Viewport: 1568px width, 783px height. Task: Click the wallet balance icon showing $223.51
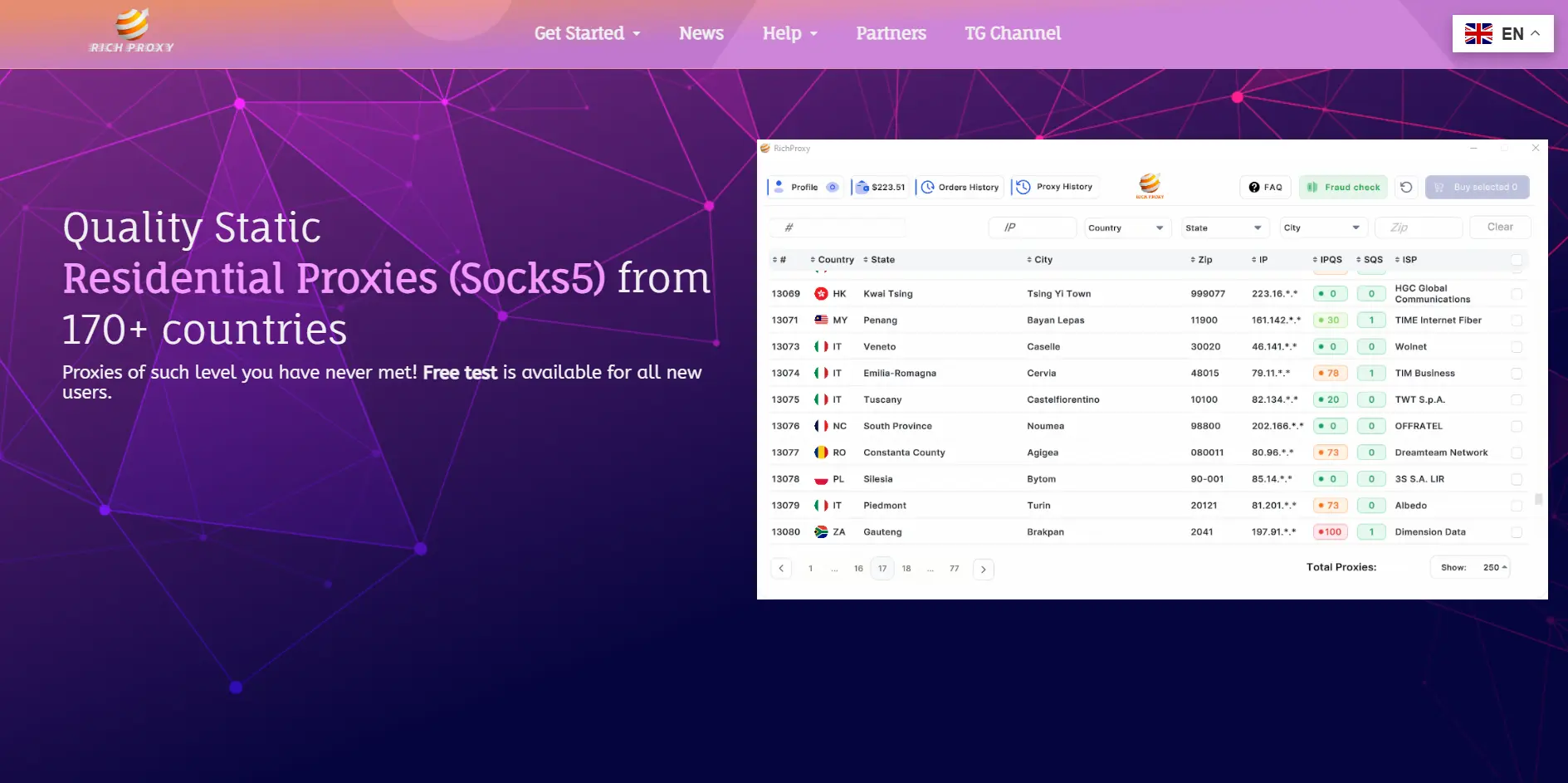(862, 187)
